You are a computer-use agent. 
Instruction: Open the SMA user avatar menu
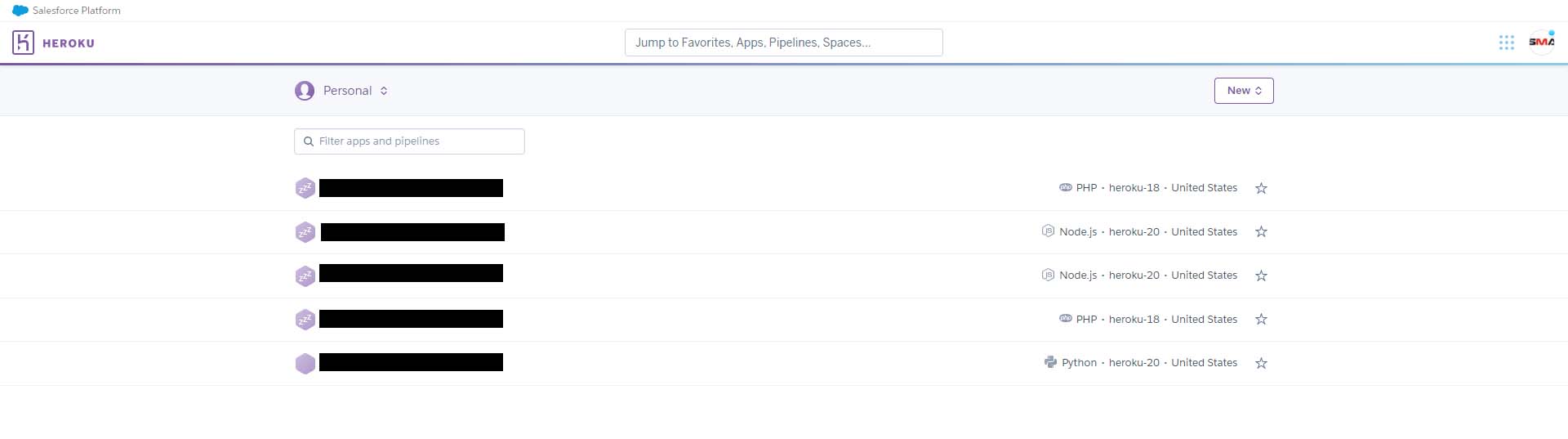(1541, 43)
